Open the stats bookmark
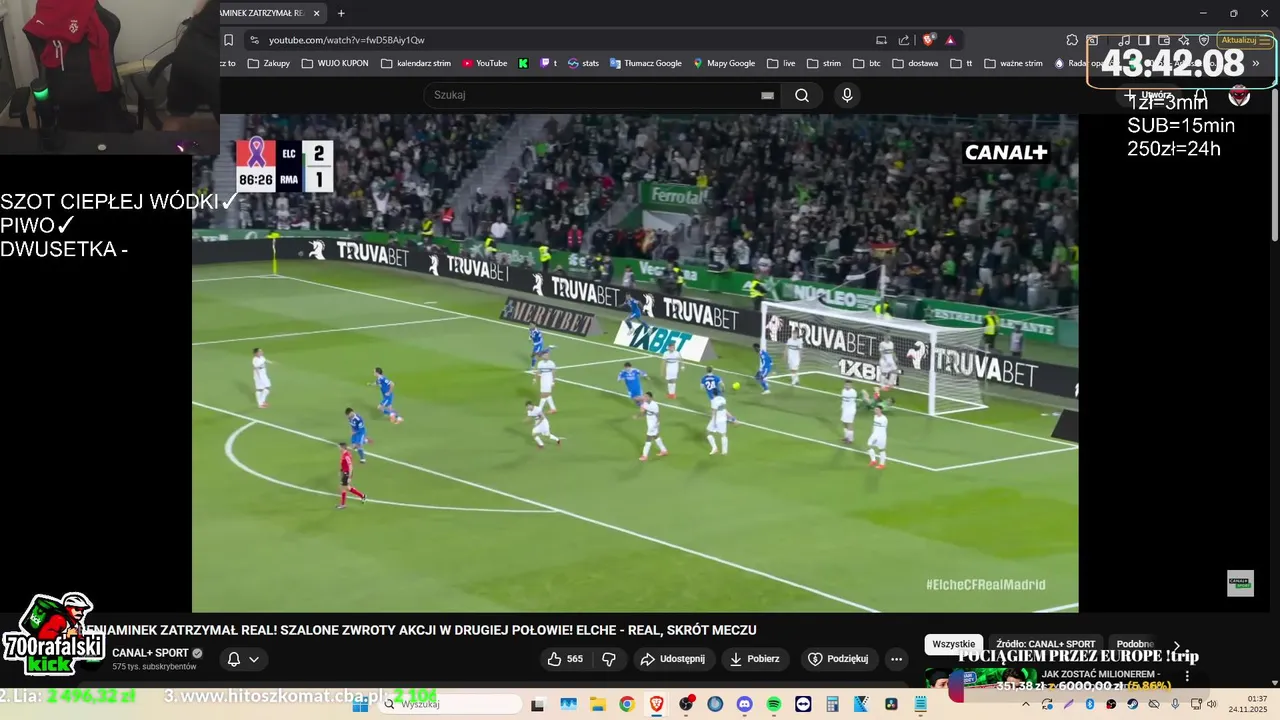 coord(583,63)
